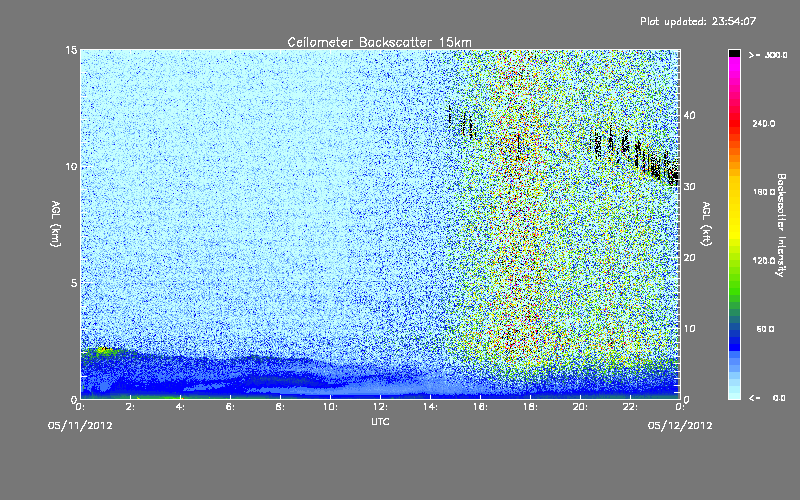Click the '15' tick on the km axis
The height and width of the screenshot is (500, 800).
[71, 50]
